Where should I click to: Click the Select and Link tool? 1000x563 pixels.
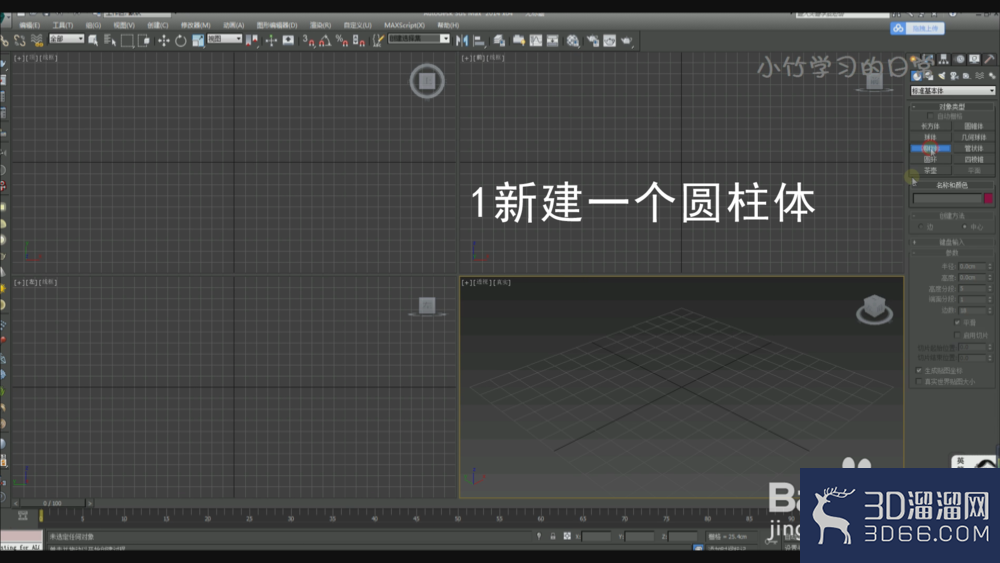[5, 41]
